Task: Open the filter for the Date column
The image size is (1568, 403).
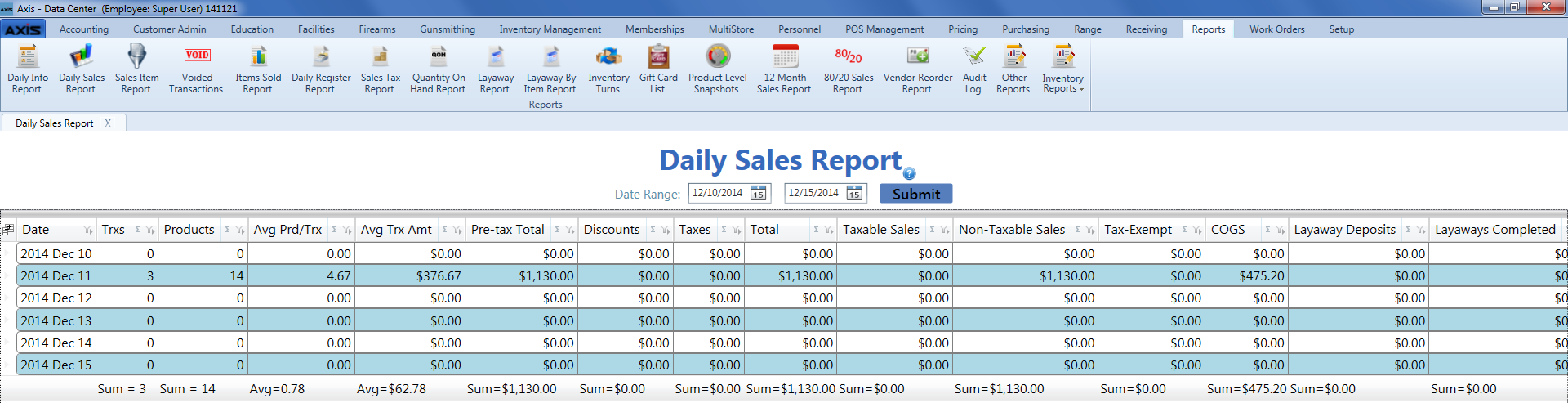Action: click(x=88, y=231)
